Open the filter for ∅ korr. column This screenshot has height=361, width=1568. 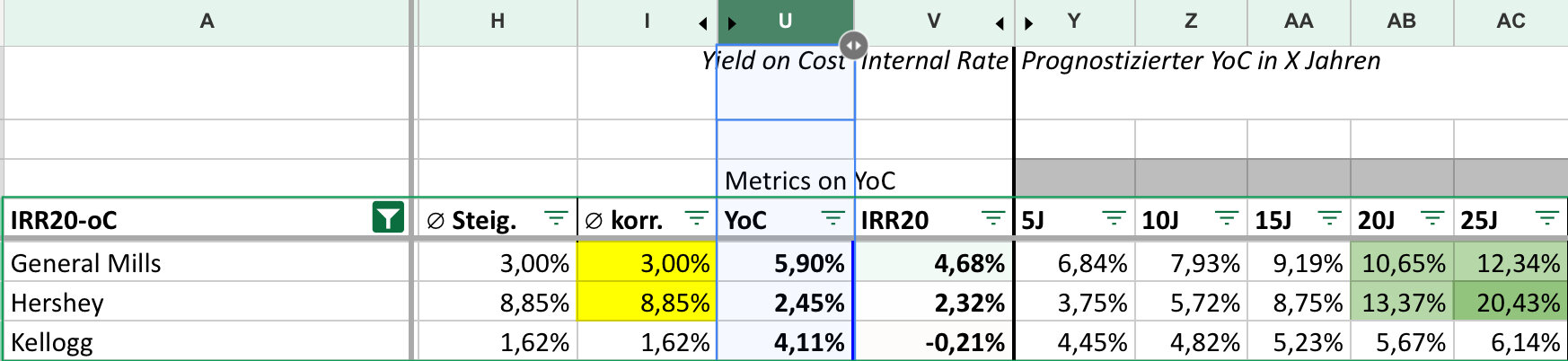tap(696, 218)
